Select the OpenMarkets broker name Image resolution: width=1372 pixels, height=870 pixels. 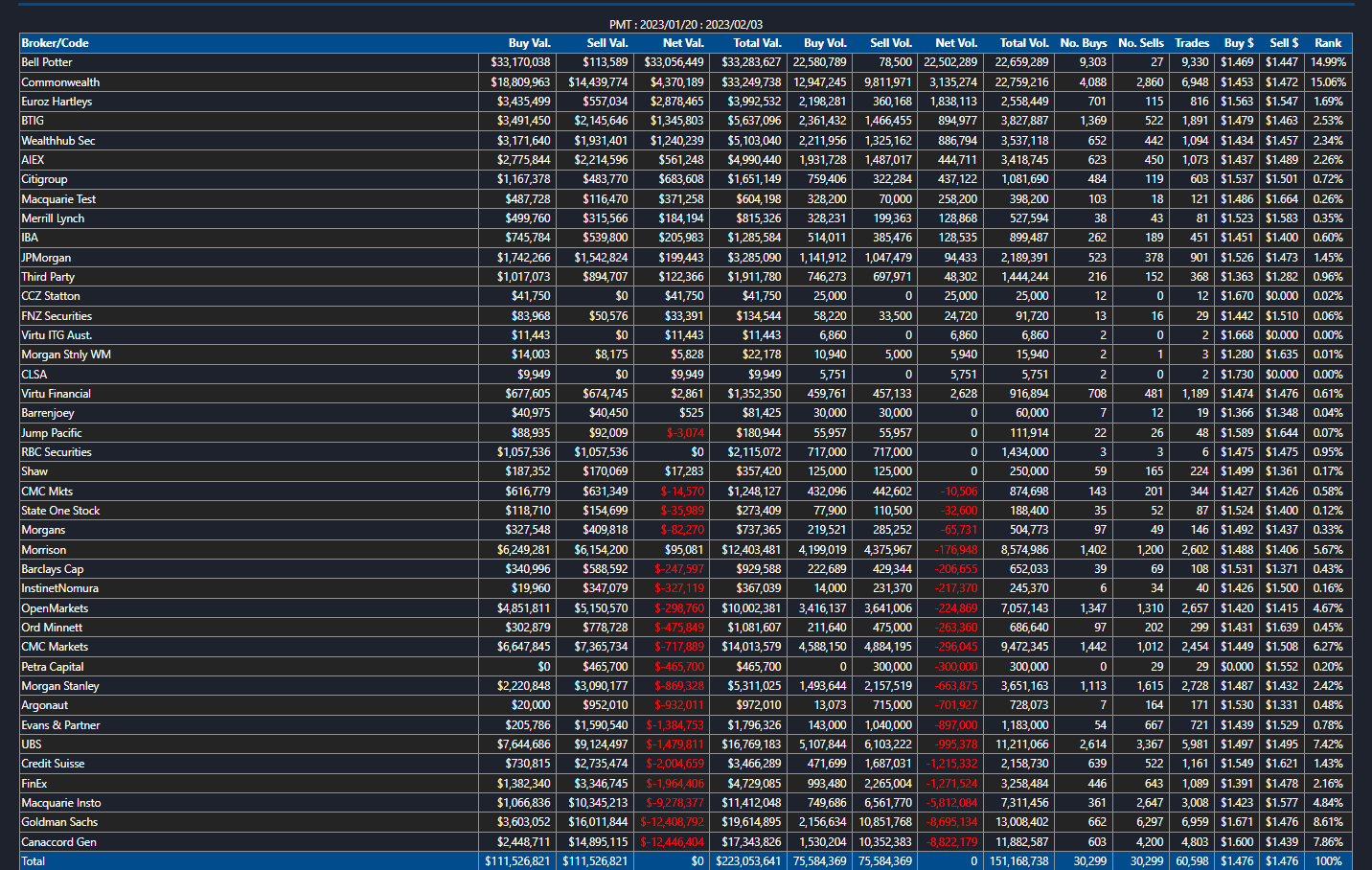pos(55,608)
